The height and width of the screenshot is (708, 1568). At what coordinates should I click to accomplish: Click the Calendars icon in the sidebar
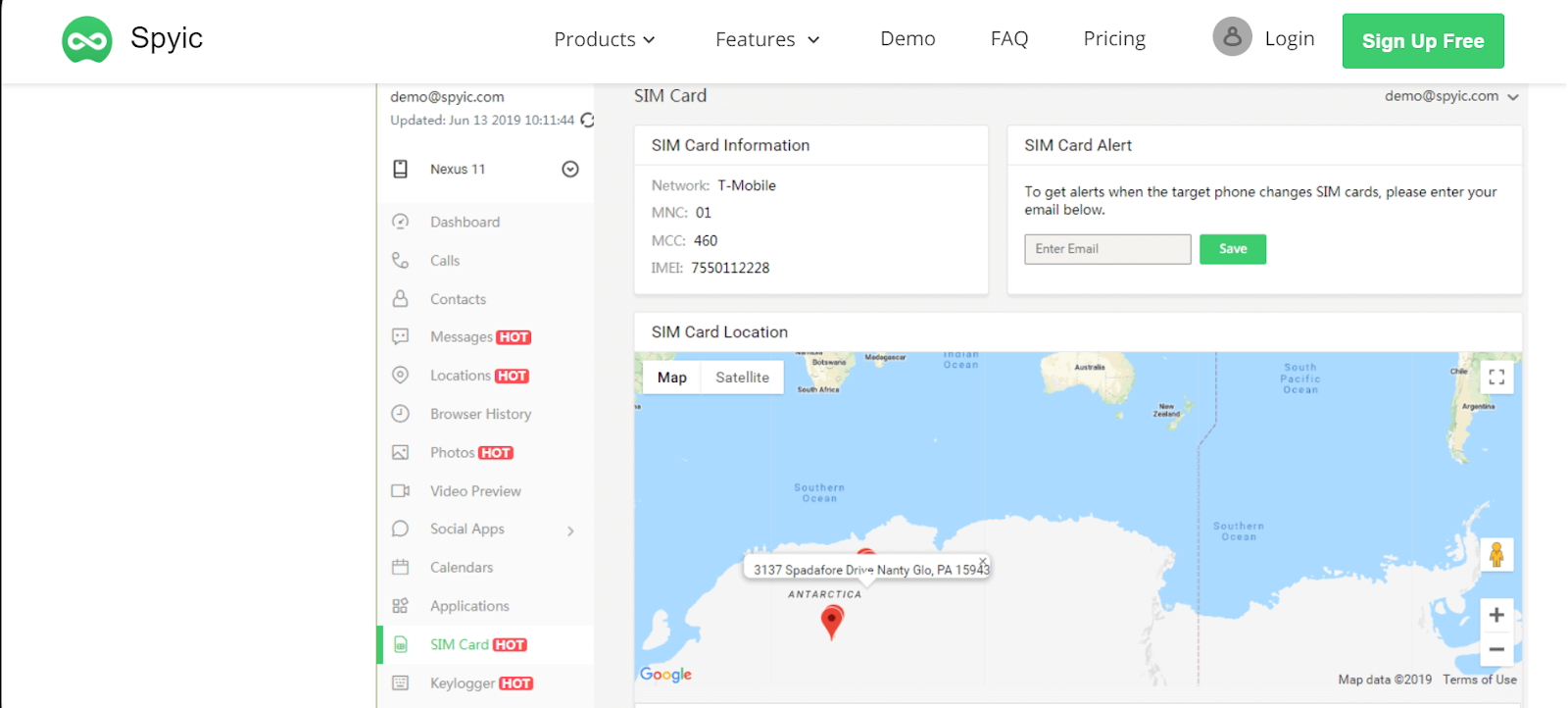click(x=400, y=567)
